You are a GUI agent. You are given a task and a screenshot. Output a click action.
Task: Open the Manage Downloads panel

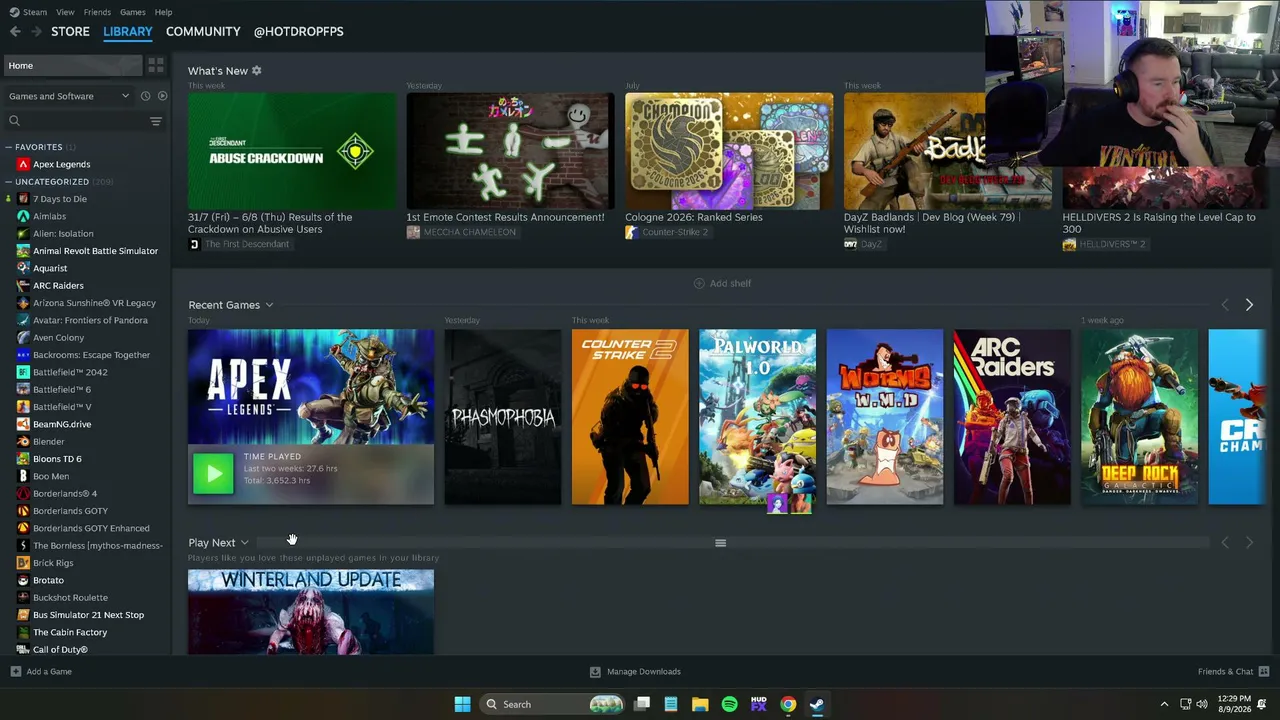635,672
